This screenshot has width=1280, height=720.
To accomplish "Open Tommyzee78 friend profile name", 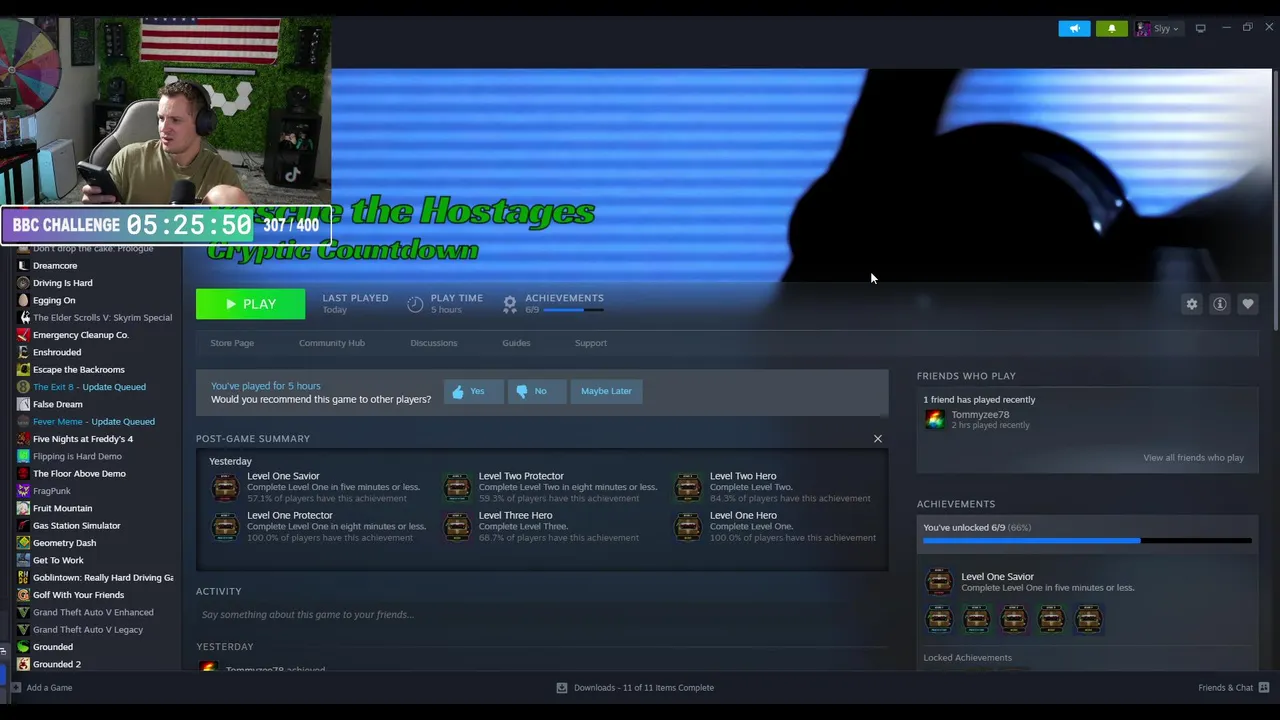I will coord(980,414).
